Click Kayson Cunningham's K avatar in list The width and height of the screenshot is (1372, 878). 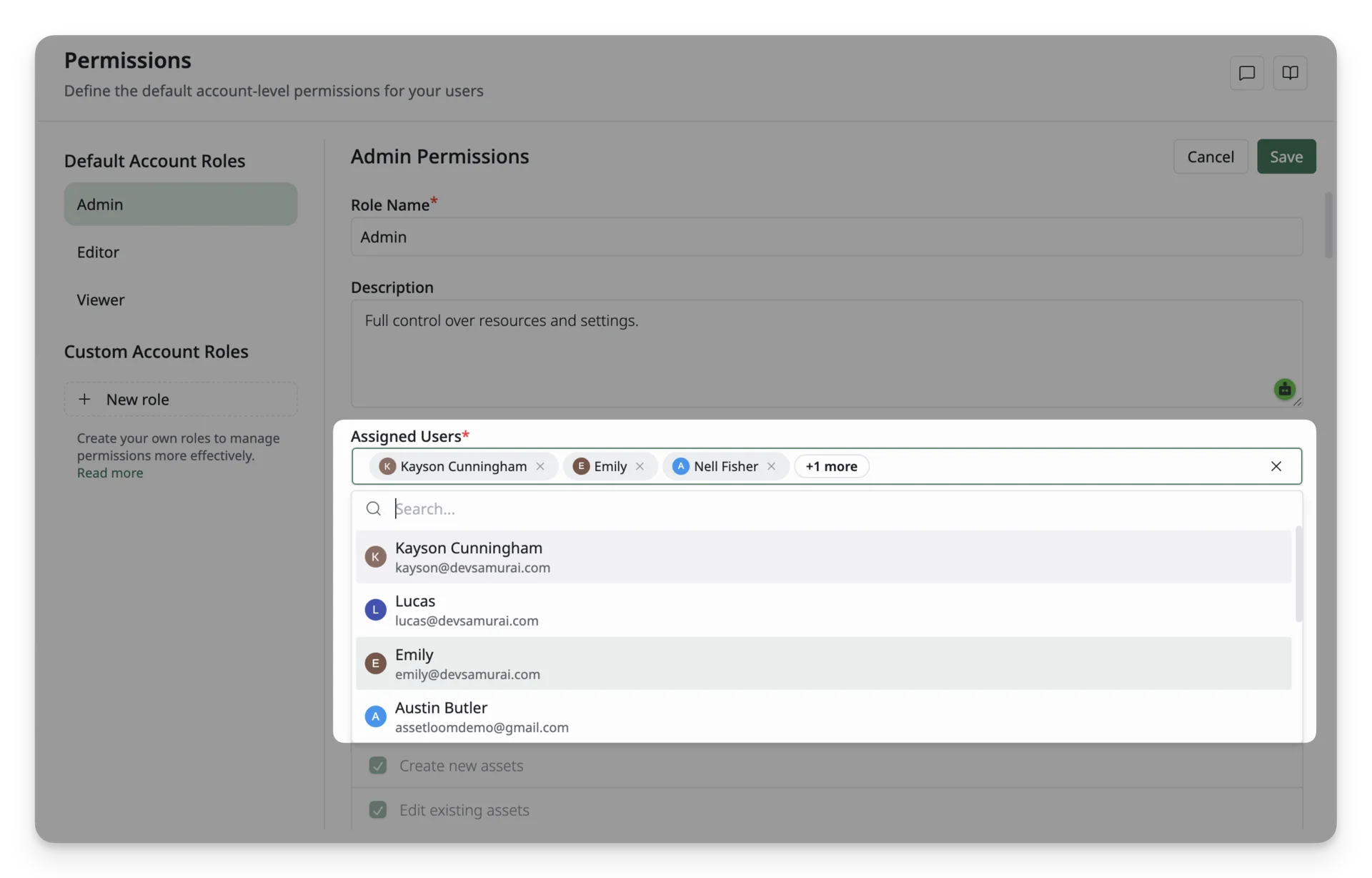pos(375,556)
